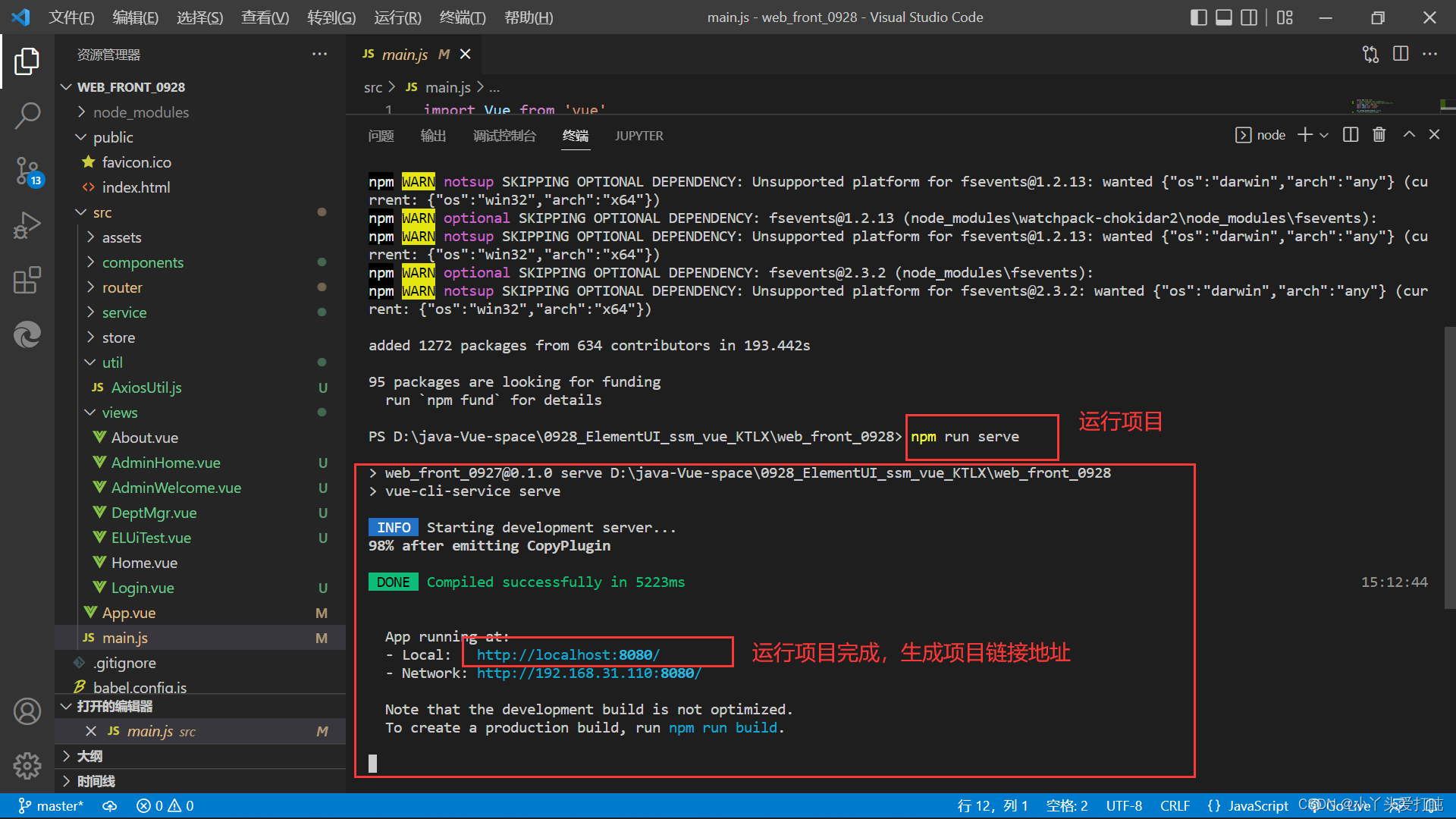Toggle the primary side bar layout
Screen dimensions: 1456x819
click(x=1199, y=17)
